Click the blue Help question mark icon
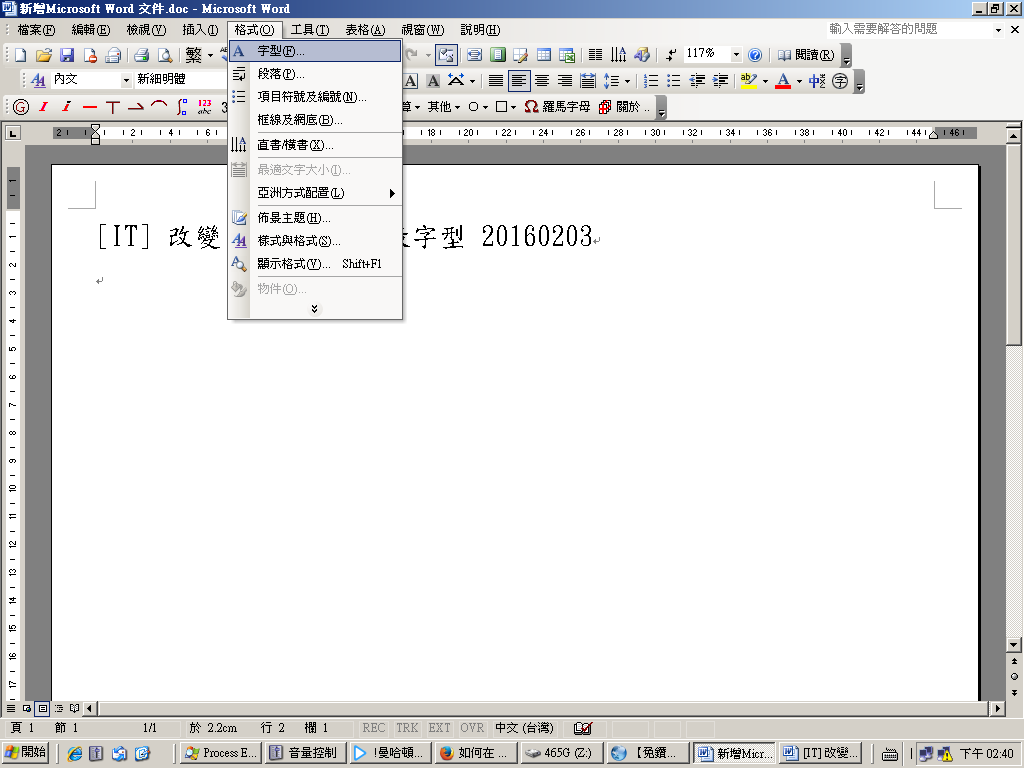Image resolution: width=1024 pixels, height=768 pixels. (x=755, y=56)
